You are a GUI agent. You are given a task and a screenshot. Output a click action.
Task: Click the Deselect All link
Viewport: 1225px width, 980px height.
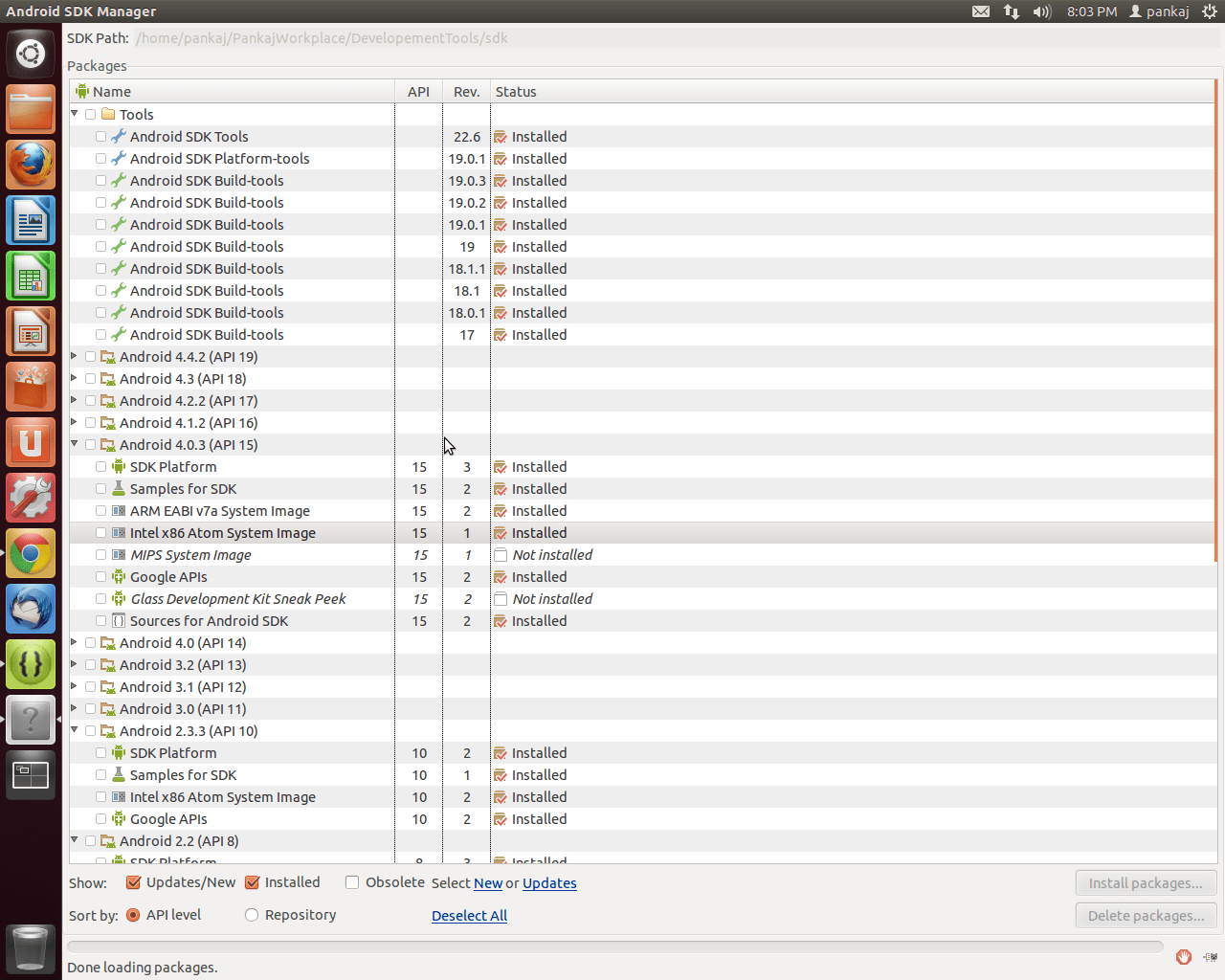pyautogui.click(x=469, y=916)
